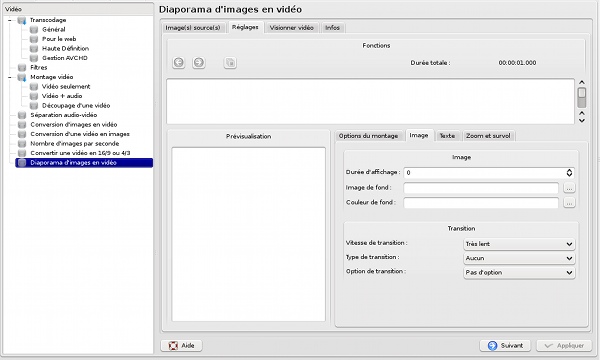
Task: Click the Couleur de fond text field
Action: (x=481, y=203)
